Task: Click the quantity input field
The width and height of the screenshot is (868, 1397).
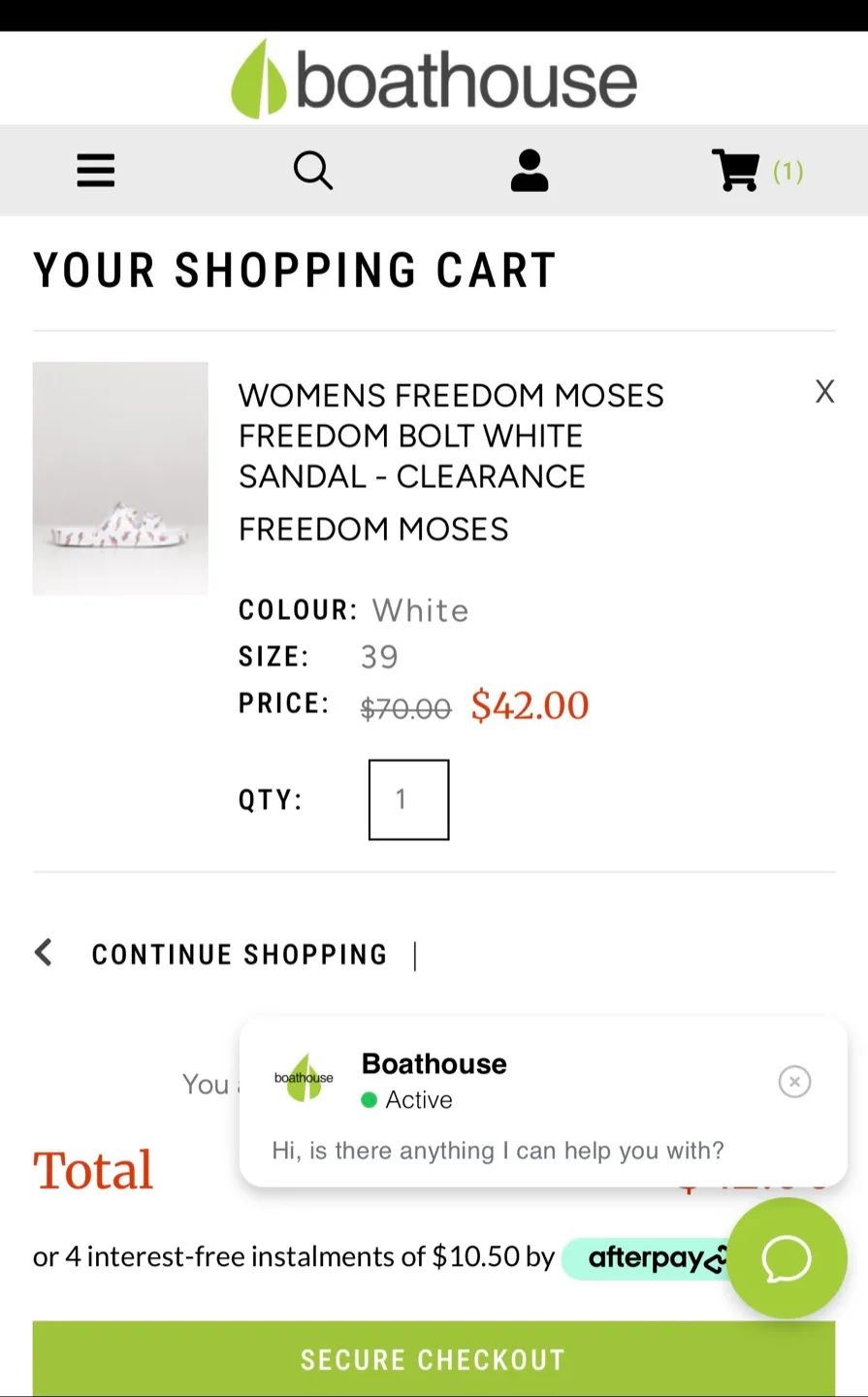Action: (408, 799)
